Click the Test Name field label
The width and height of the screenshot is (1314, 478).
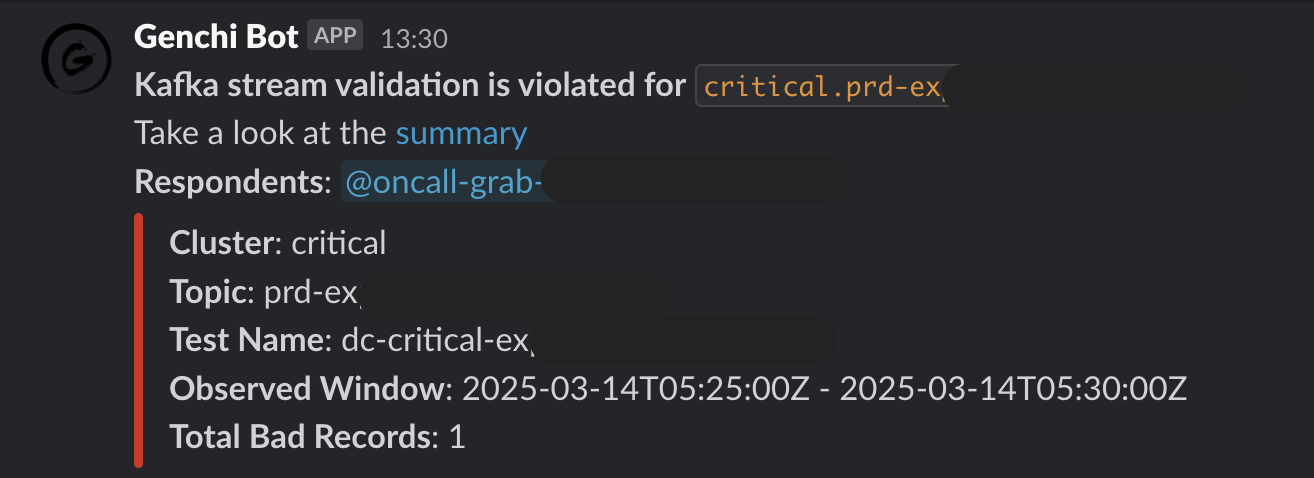tap(249, 340)
